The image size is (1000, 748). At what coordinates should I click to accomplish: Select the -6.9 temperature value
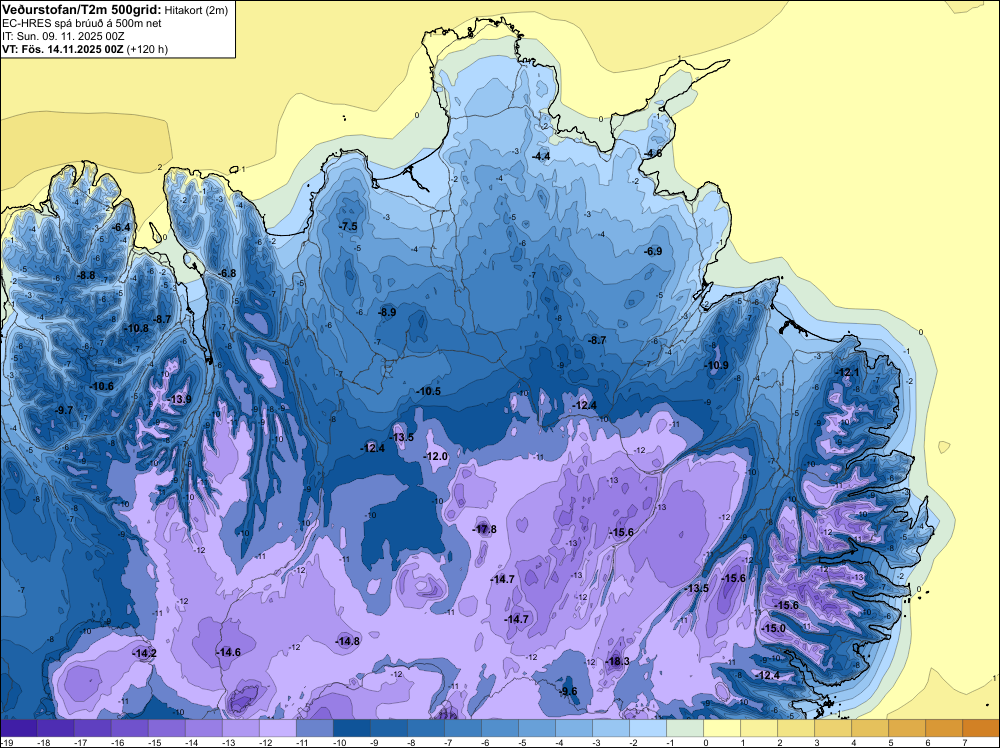pos(652,251)
